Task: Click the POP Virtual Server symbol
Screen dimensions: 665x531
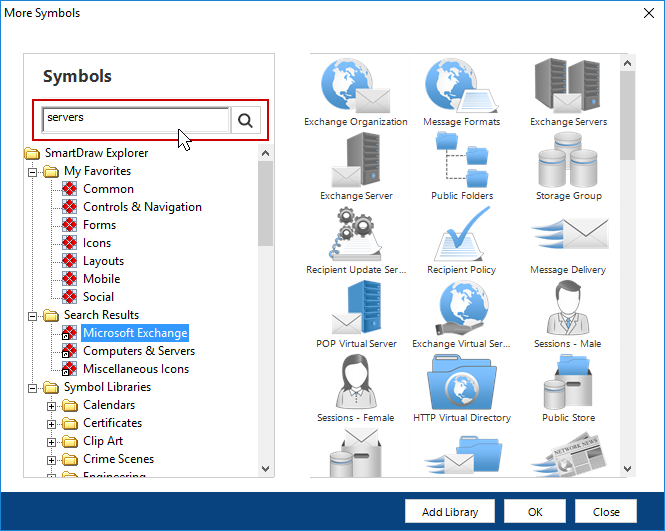Action: tap(355, 308)
